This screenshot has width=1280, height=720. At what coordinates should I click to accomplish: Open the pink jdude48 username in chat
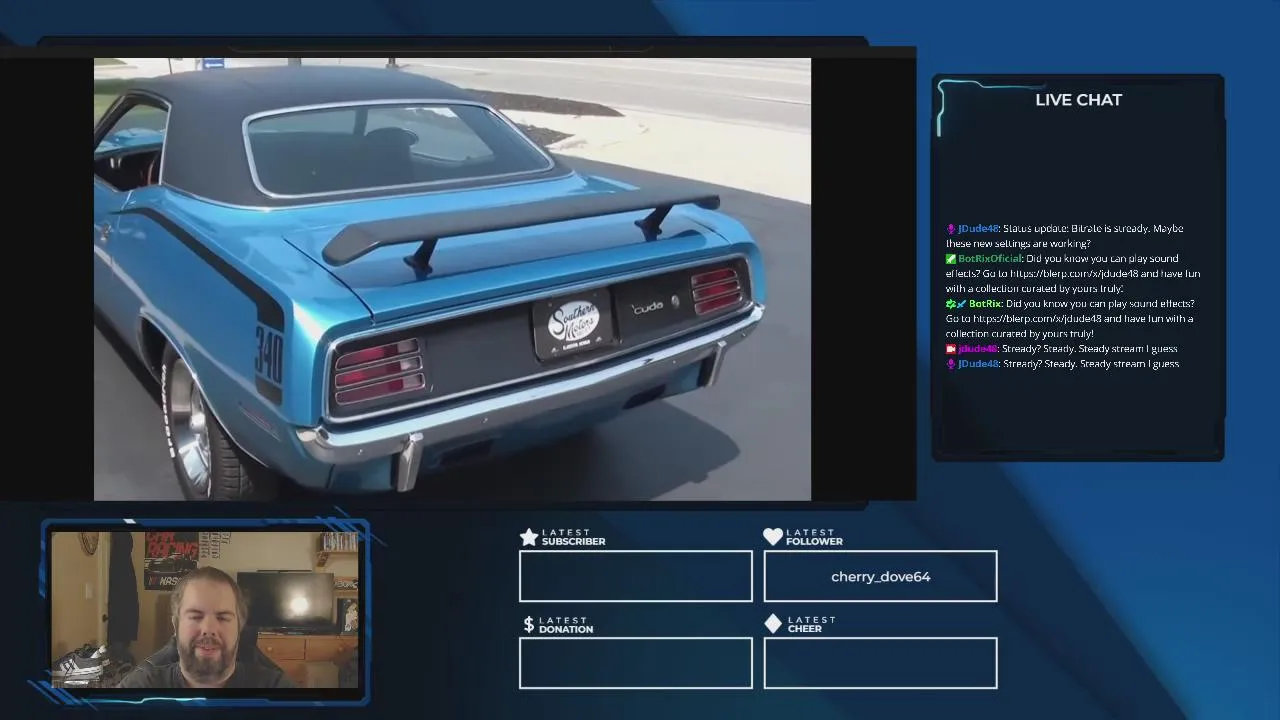click(977, 349)
